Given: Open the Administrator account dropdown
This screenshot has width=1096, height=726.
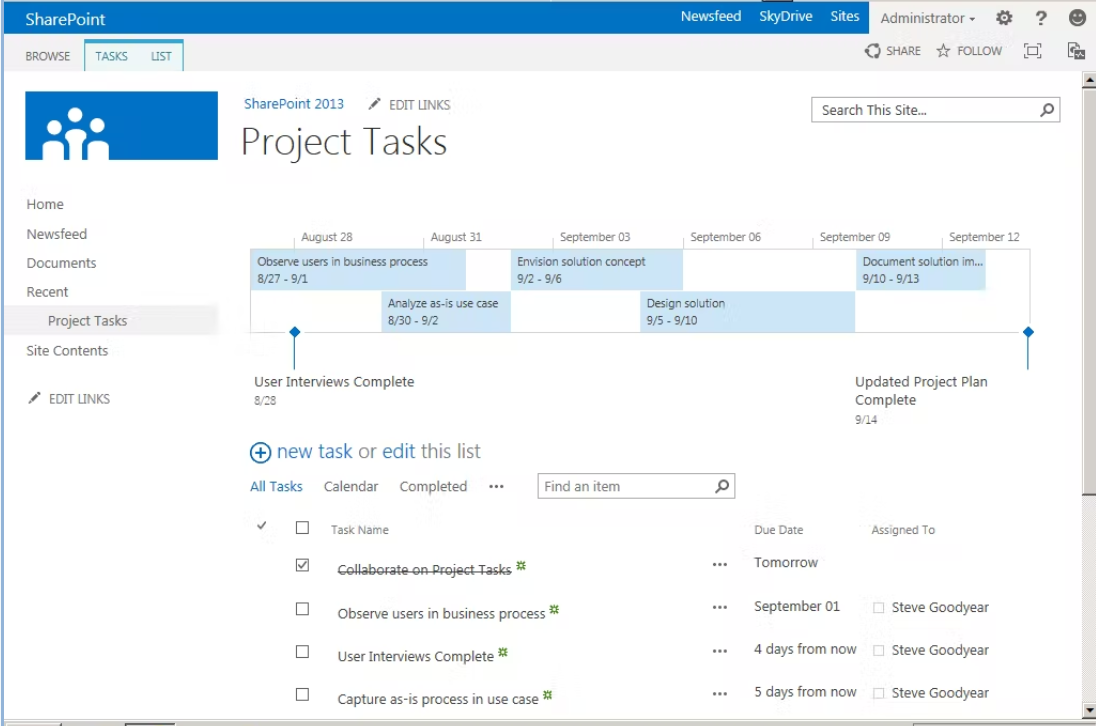Looking at the screenshot, I should [x=928, y=18].
